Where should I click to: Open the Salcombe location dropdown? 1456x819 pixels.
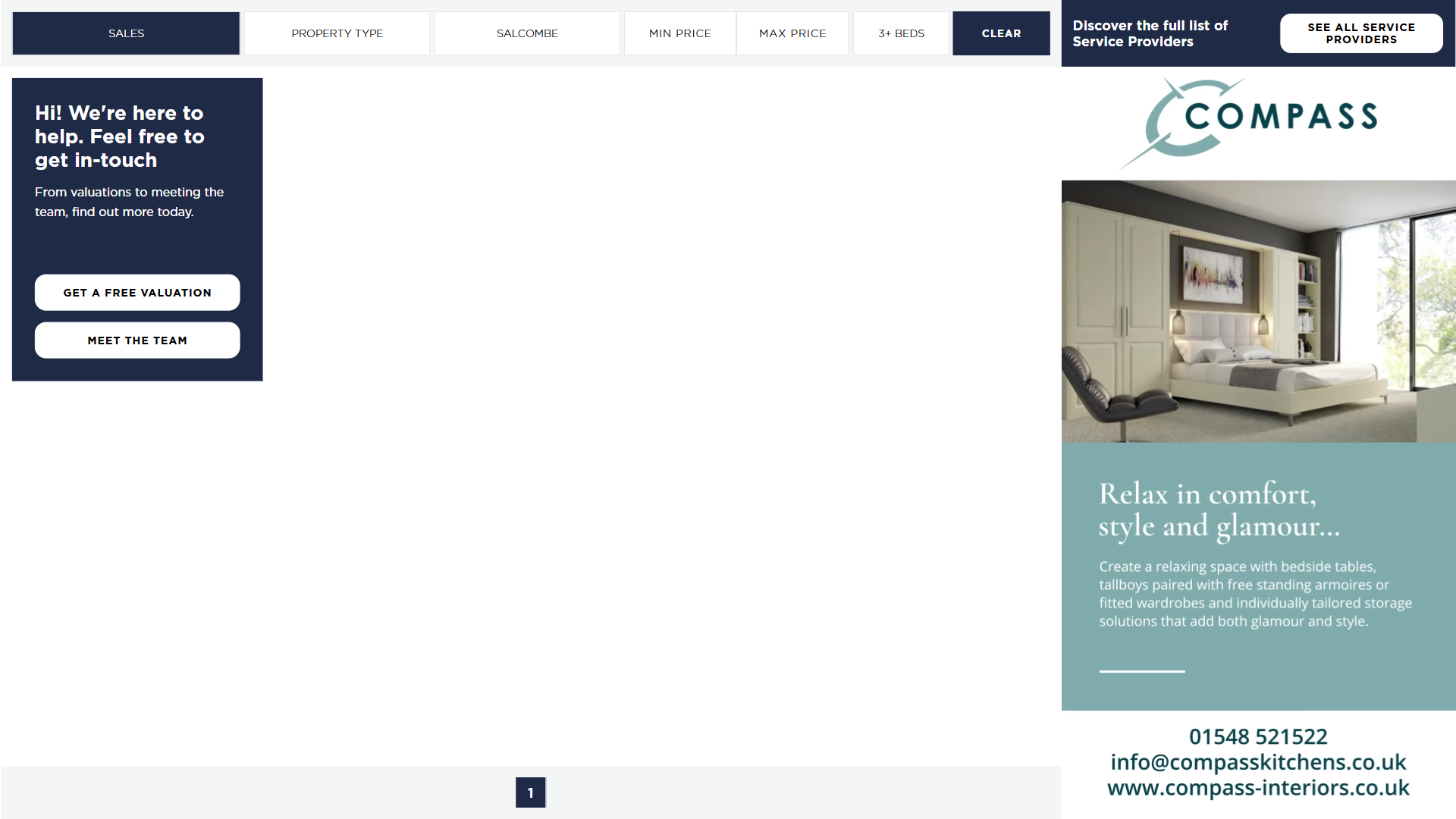click(527, 33)
